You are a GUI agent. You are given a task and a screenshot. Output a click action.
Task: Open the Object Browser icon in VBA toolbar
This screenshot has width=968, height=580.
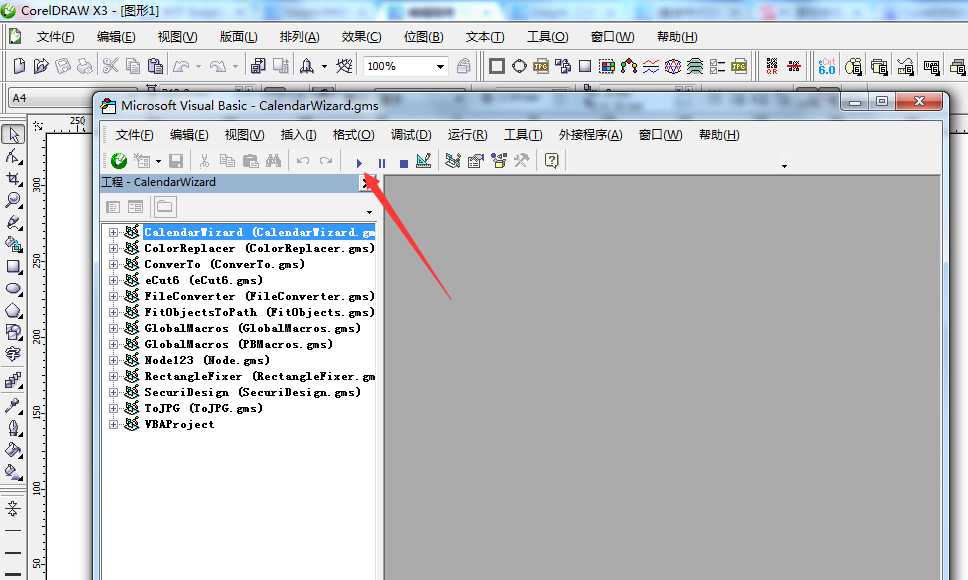(499, 161)
